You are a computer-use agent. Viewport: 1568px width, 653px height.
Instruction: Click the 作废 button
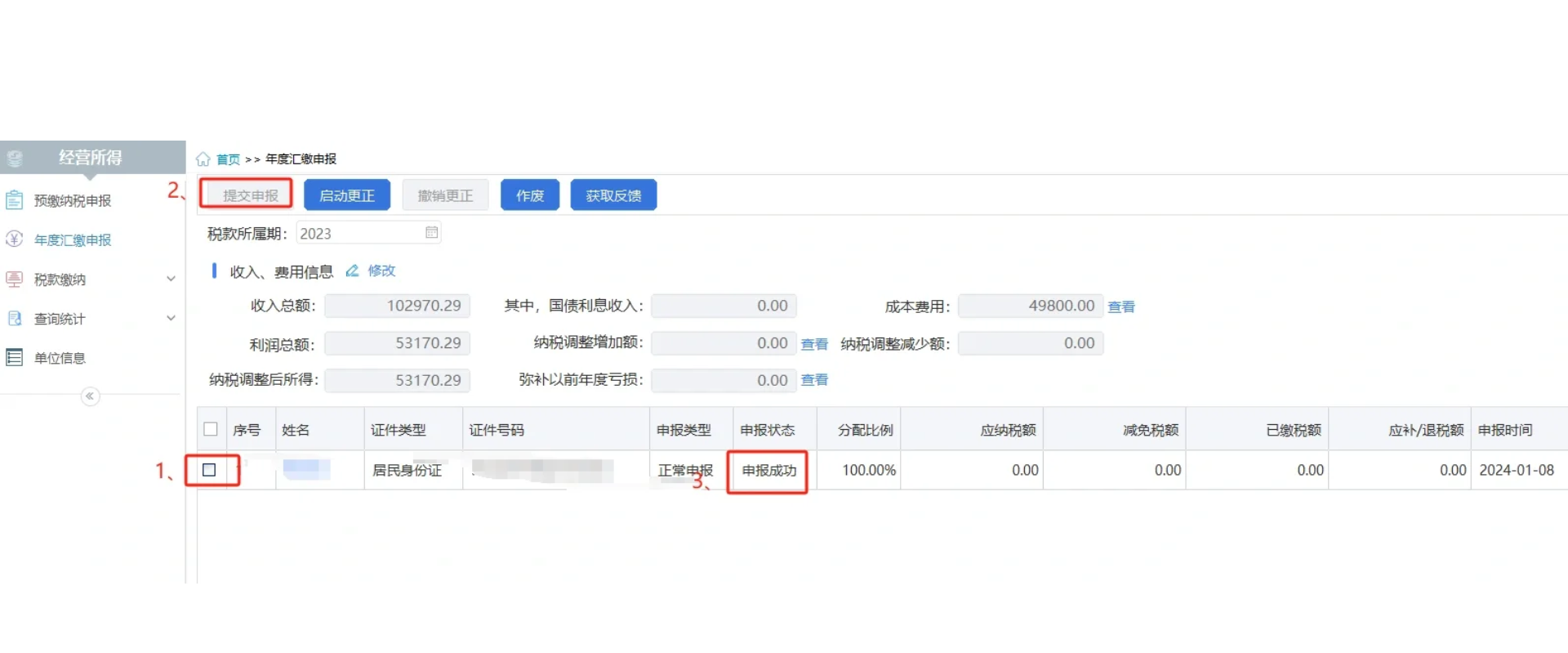tap(530, 195)
